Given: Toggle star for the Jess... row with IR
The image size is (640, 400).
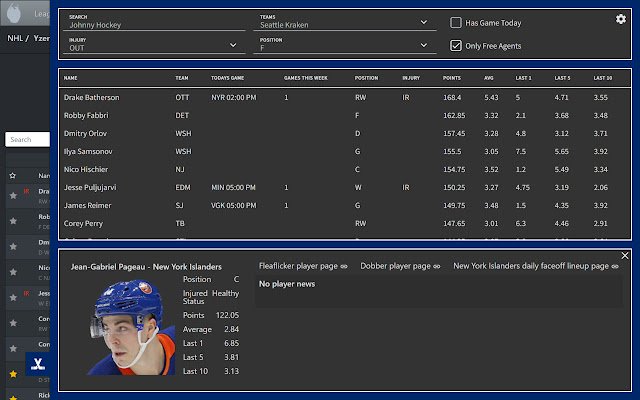Looking at the screenshot, I should point(13,298).
